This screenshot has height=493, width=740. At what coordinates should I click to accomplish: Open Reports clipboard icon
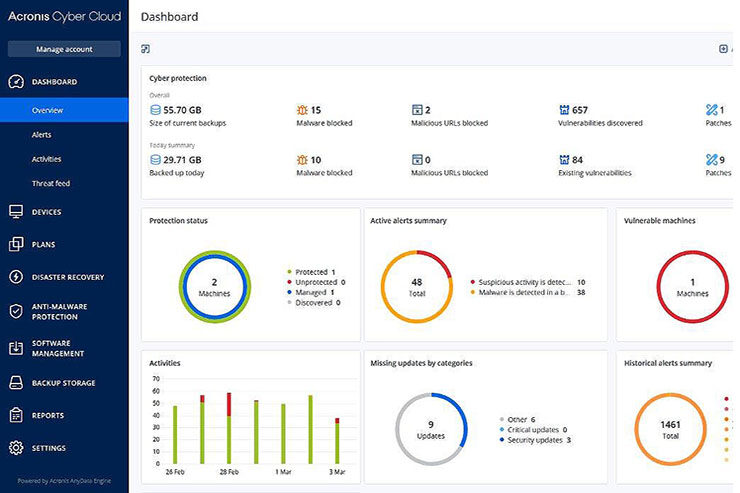coord(16,415)
